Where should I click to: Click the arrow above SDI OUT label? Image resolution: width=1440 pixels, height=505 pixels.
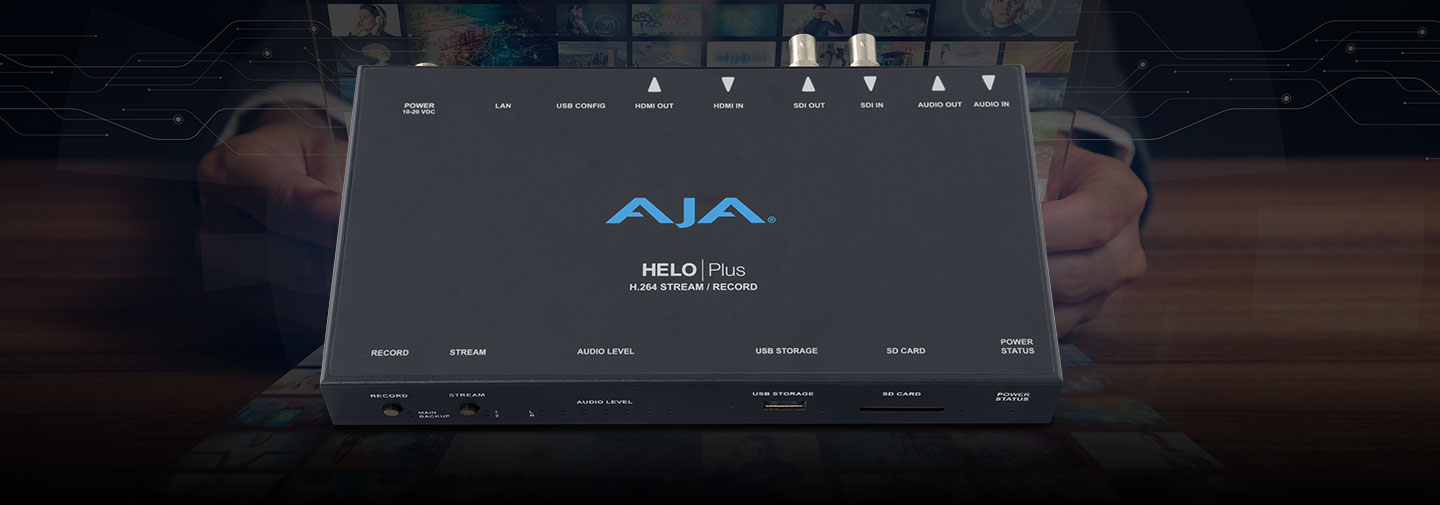click(x=808, y=85)
